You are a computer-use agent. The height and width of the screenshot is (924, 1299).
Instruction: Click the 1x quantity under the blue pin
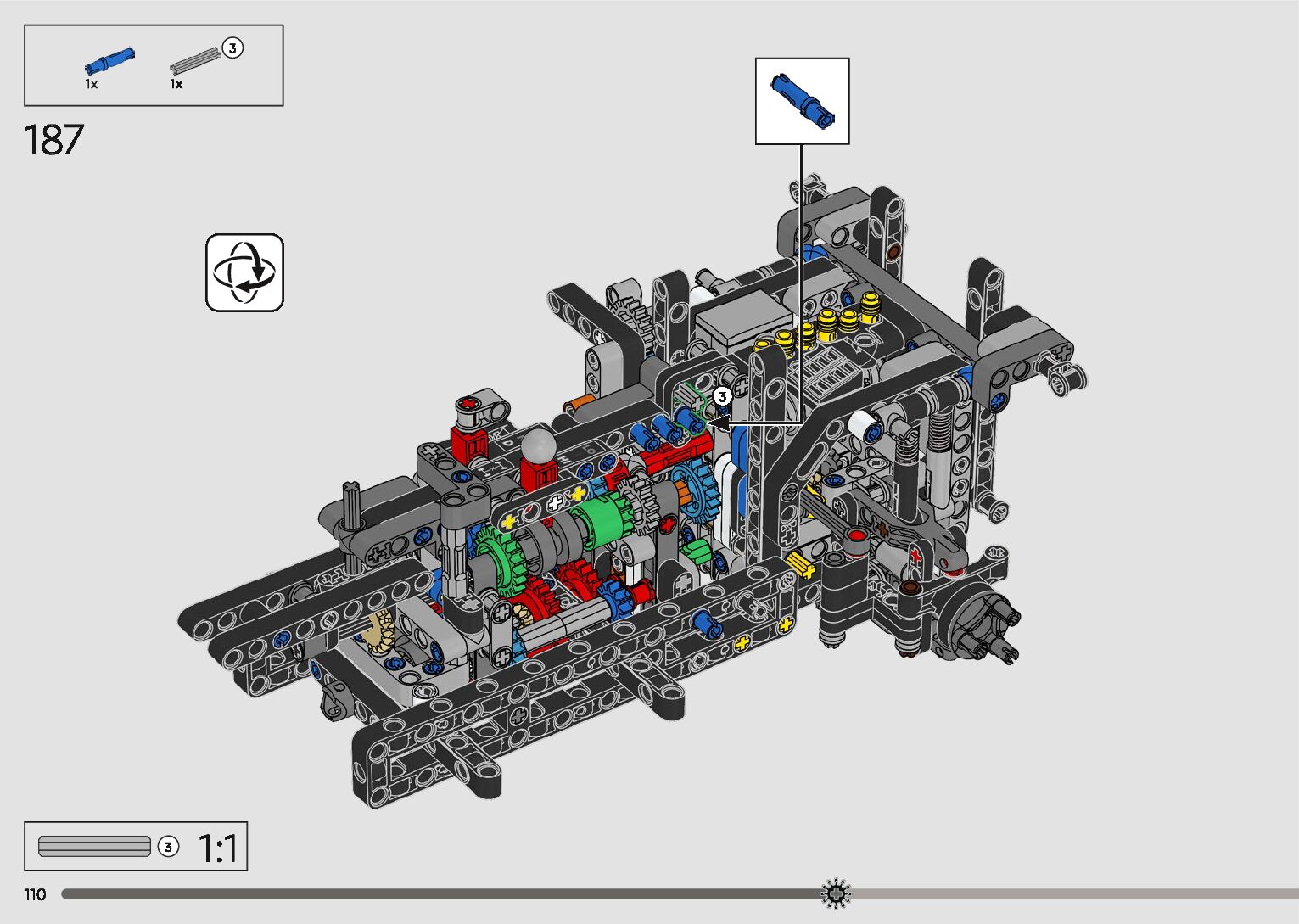point(91,84)
